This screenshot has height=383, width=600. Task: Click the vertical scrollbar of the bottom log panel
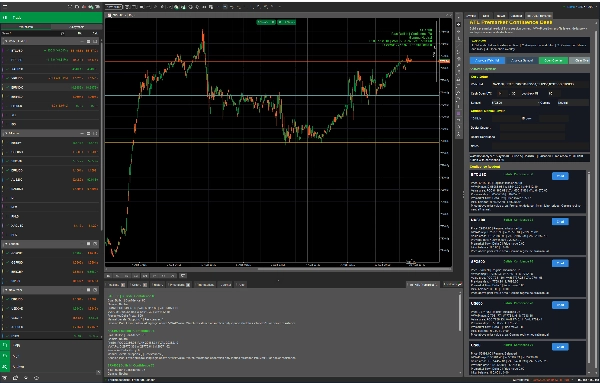point(460,312)
